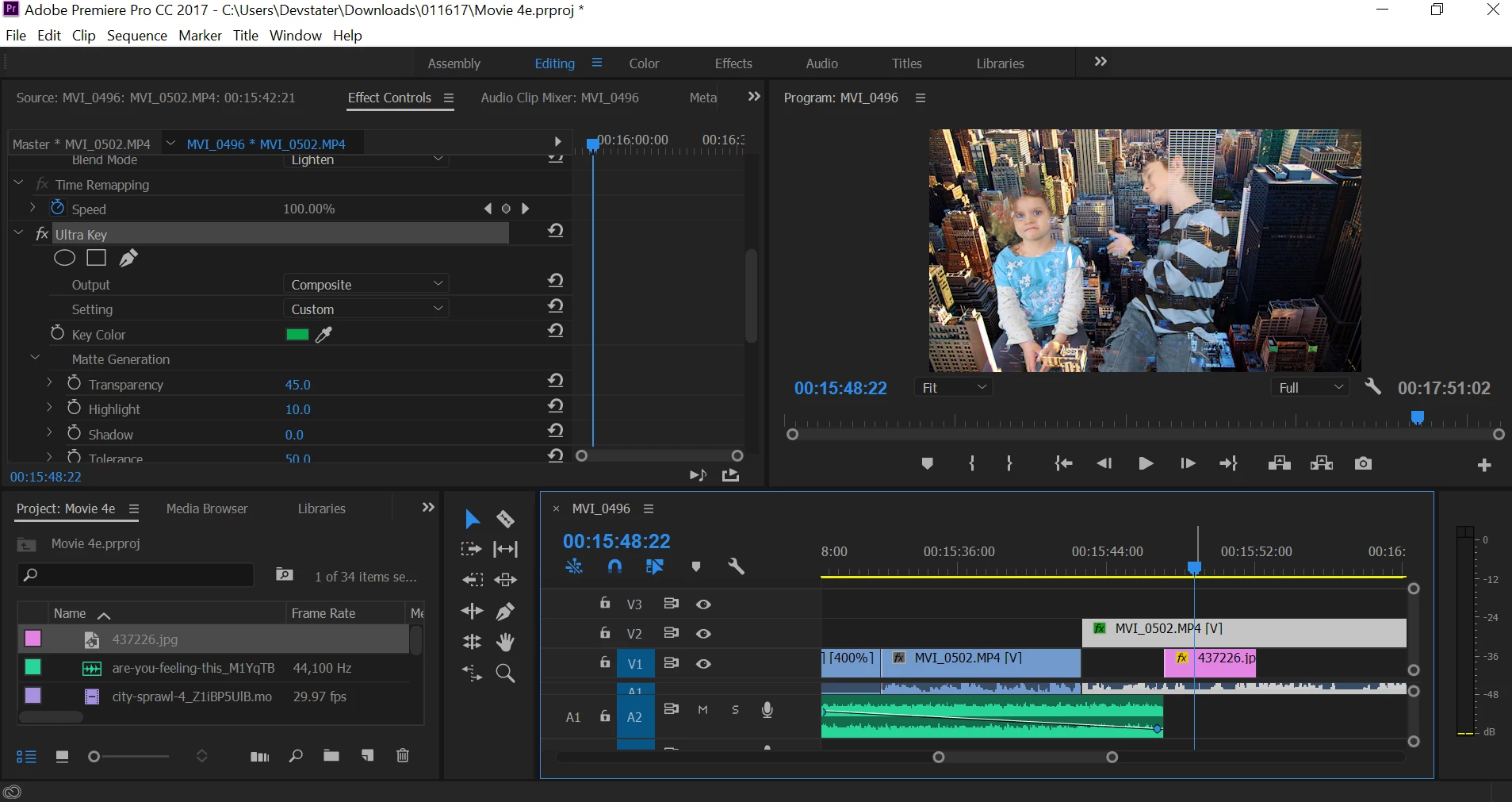Image resolution: width=1512 pixels, height=802 pixels.
Task: Go to In point in Program monitor
Action: click(1063, 463)
